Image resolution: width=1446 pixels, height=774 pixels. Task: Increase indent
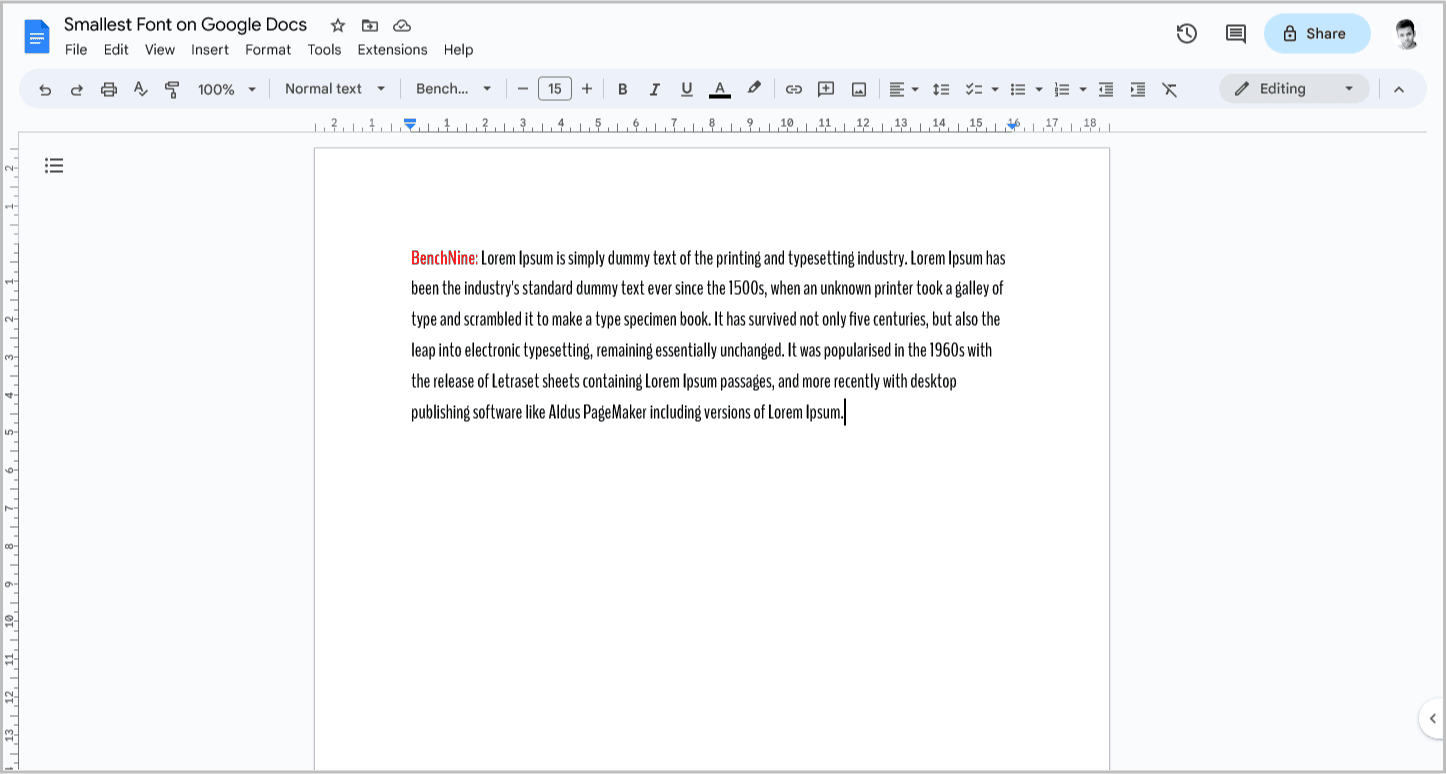[x=1138, y=89]
